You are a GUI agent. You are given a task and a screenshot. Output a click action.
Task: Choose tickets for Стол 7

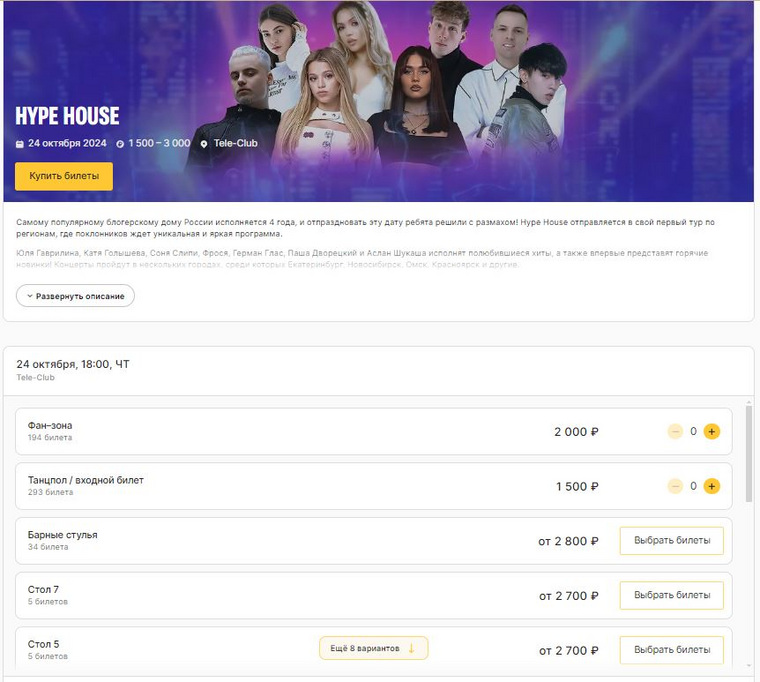click(672, 595)
